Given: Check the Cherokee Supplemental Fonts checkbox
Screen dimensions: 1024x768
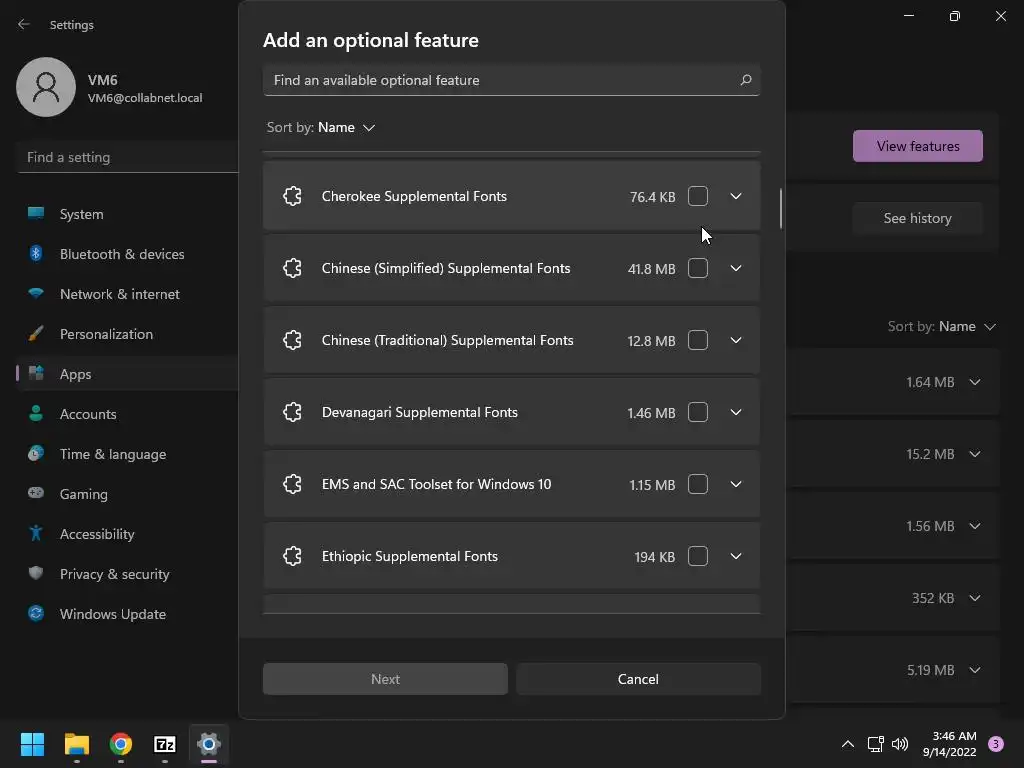Looking at the screenshot, I should point(698,196).
